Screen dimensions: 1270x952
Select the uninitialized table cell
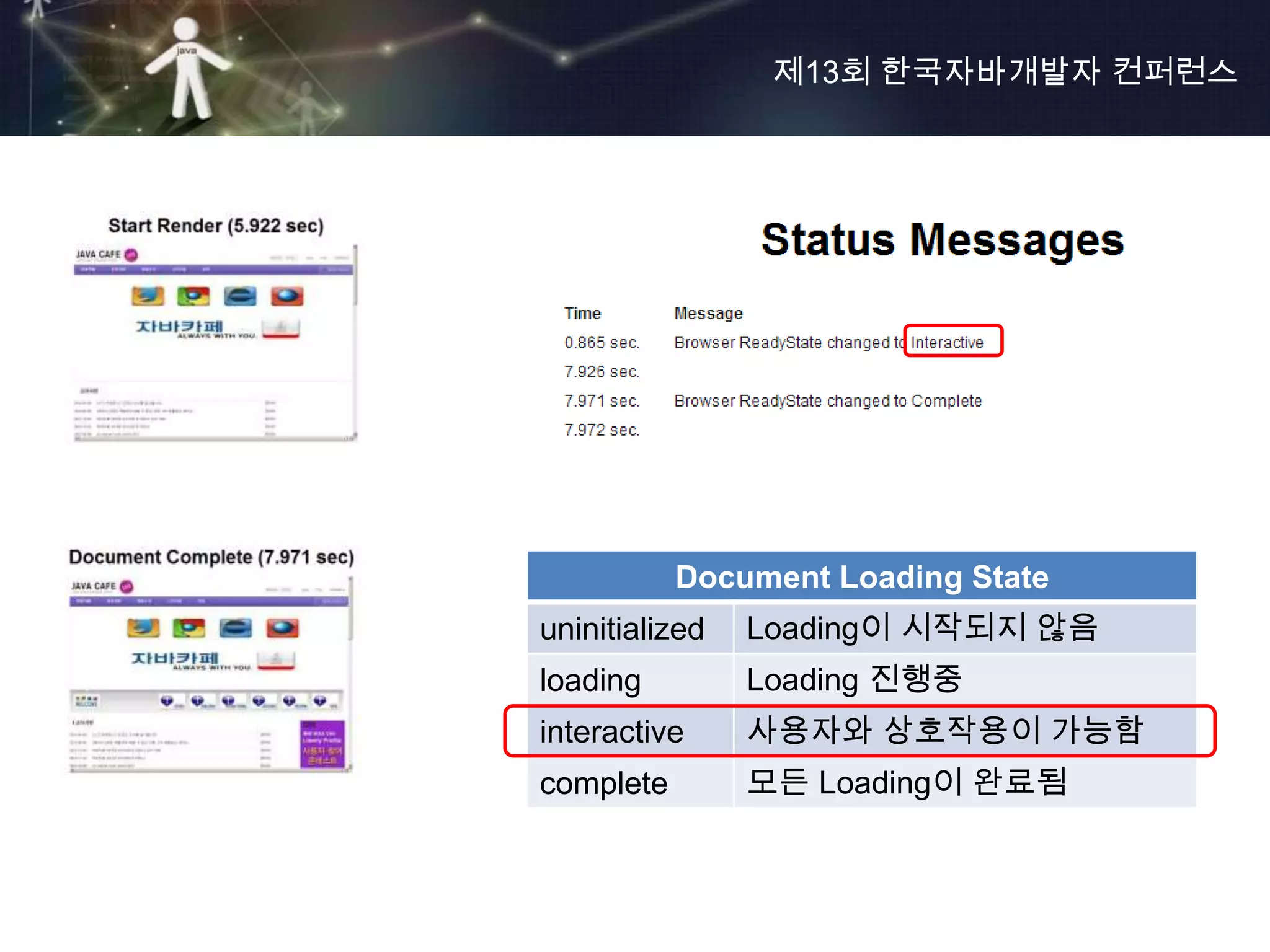click(x=630, y=628)
